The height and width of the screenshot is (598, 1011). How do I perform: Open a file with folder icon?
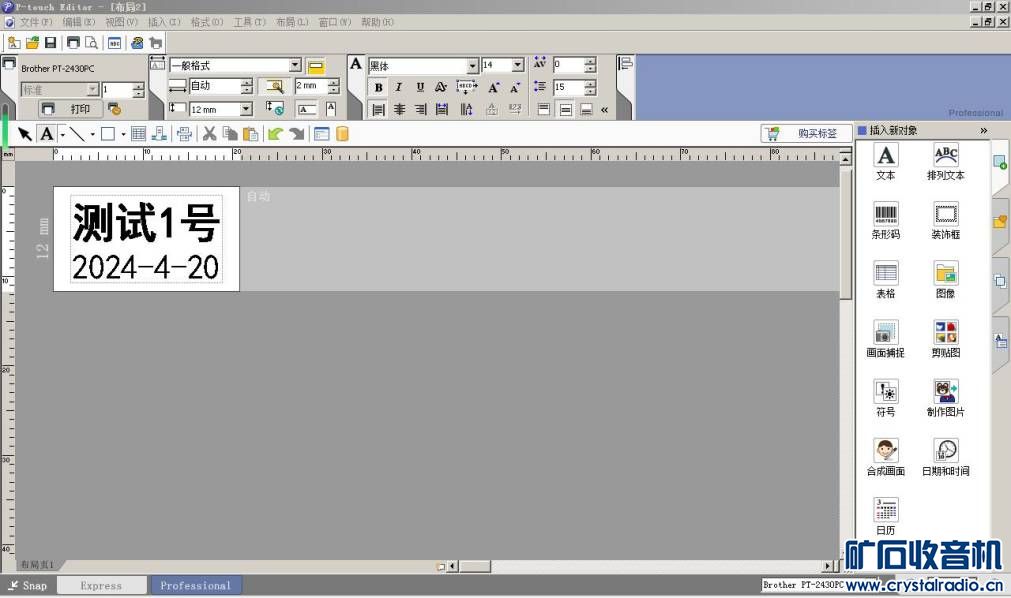coord(32,43)
